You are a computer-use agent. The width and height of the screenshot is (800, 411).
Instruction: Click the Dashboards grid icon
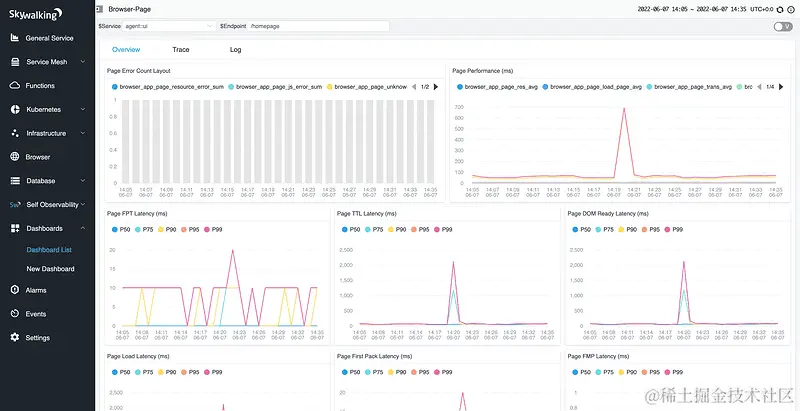[x=15, y=228]
